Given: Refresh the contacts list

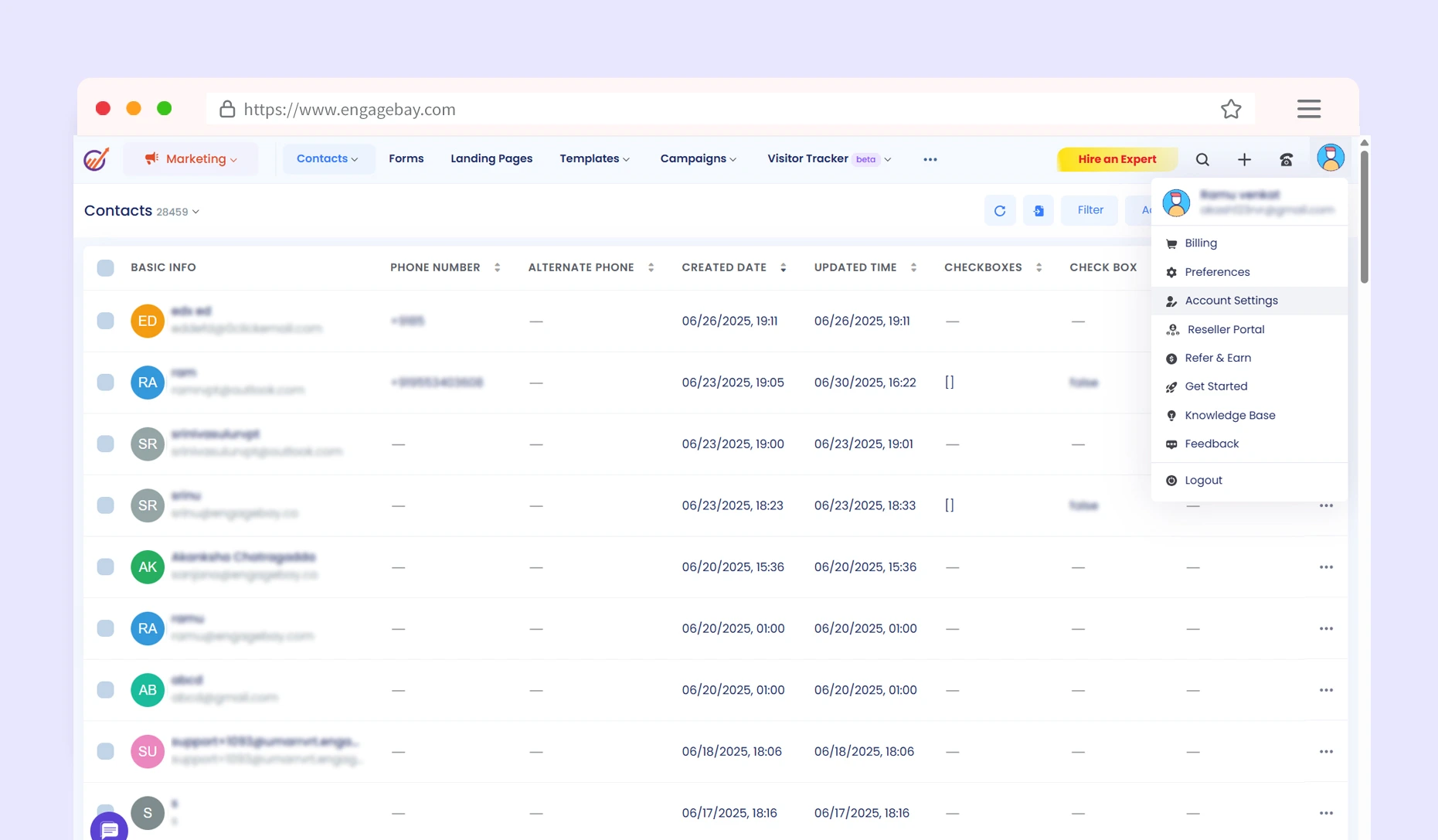Looking at the screenshot, I should (x=1000, y=210).
